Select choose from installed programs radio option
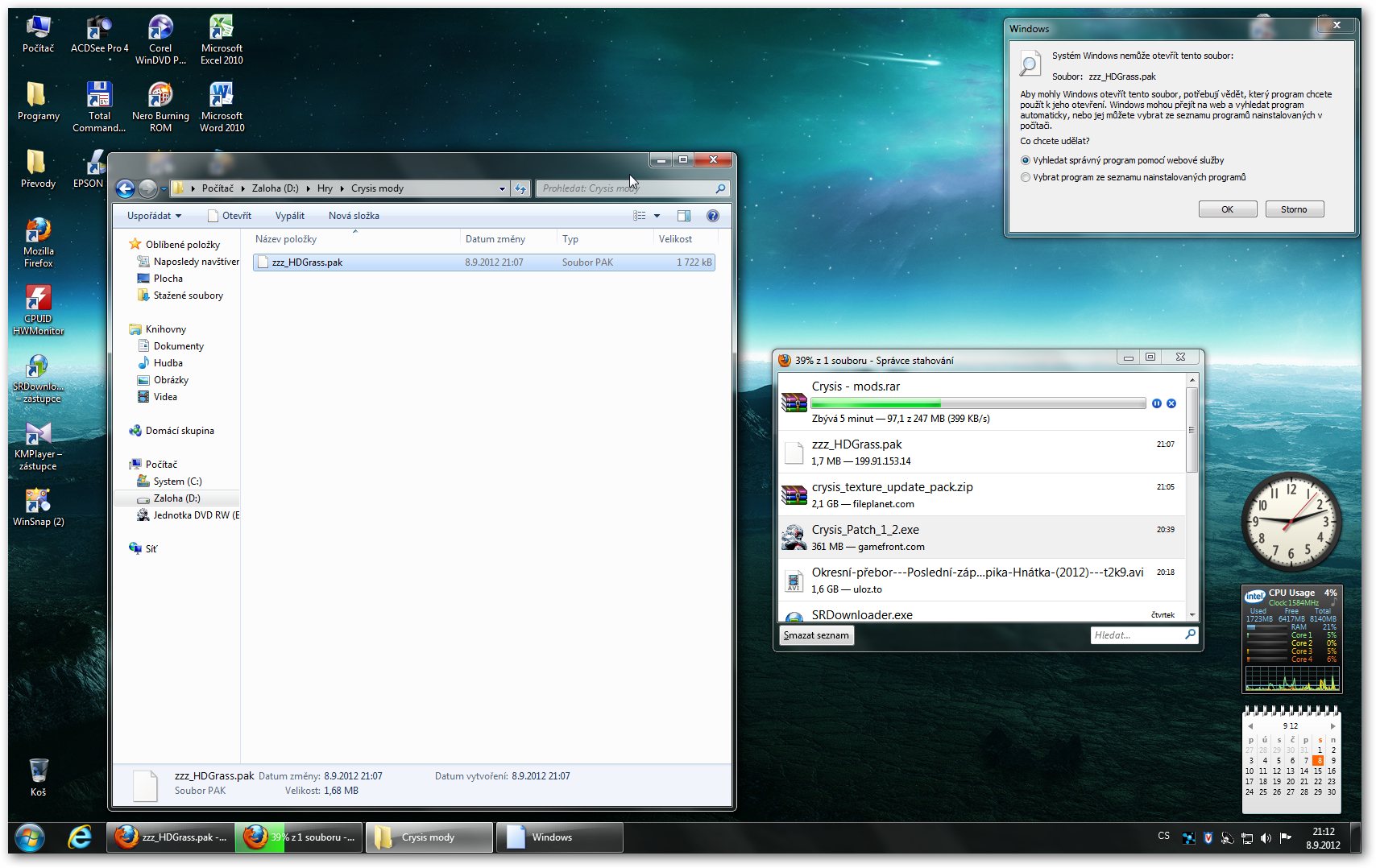The height and width of the screenshot is (868, 1376). click(x=1026, y=177)
